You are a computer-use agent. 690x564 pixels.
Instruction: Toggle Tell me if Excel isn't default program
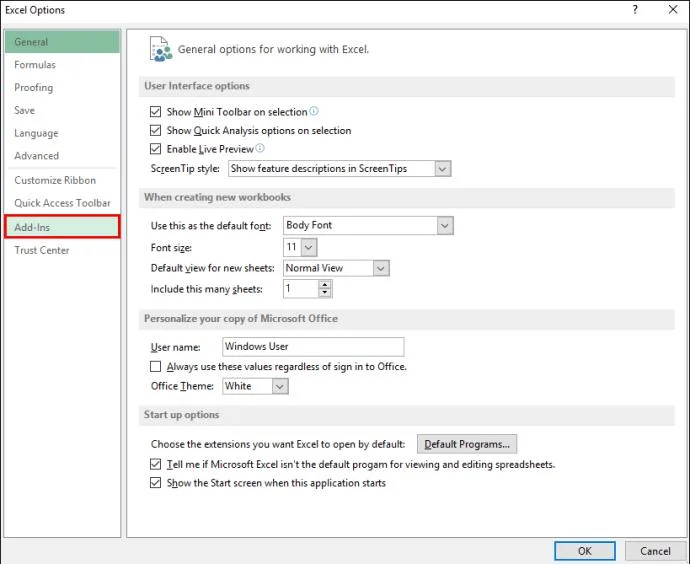(155, 464)
